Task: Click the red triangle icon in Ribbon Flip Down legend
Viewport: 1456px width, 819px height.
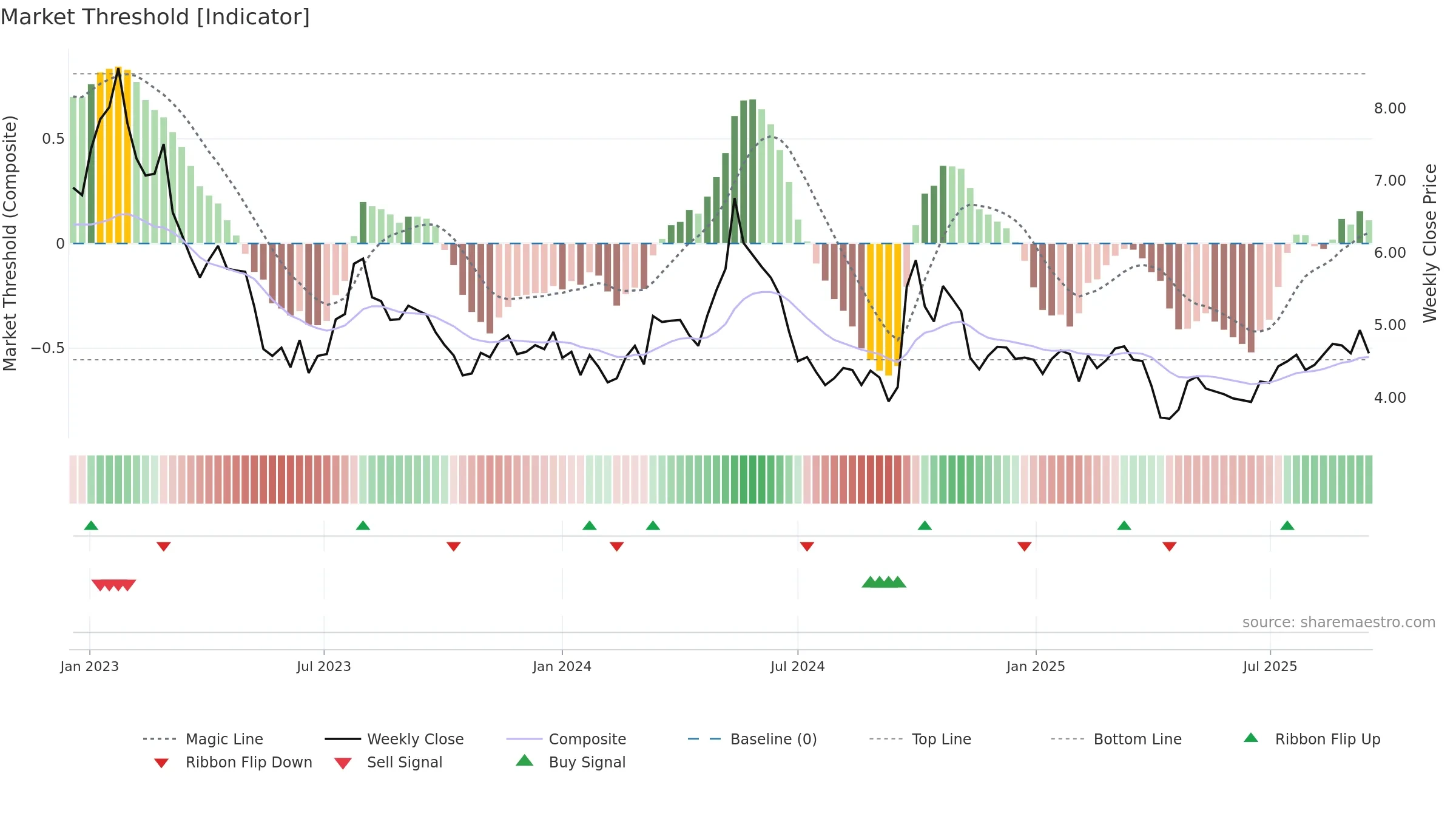Action: 161,763
